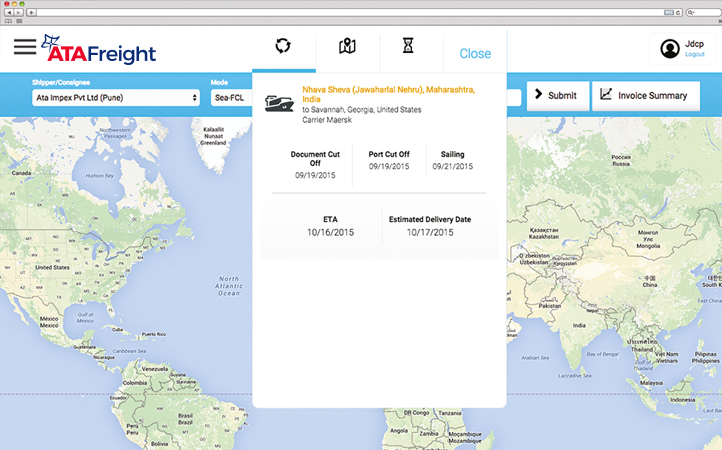This screenshot has width=722, height=450.
Task: Open the hourglass transit time tab
Action: pos(408,46)
